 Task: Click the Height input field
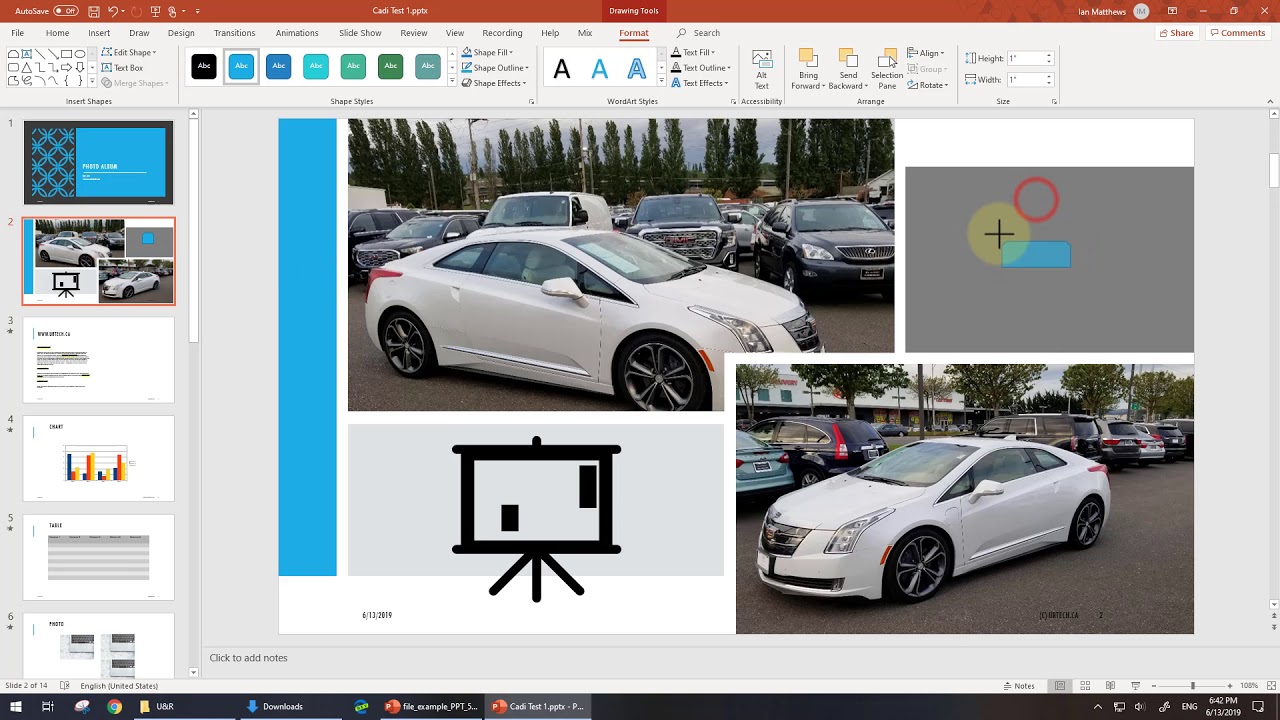click(1030, 58)
